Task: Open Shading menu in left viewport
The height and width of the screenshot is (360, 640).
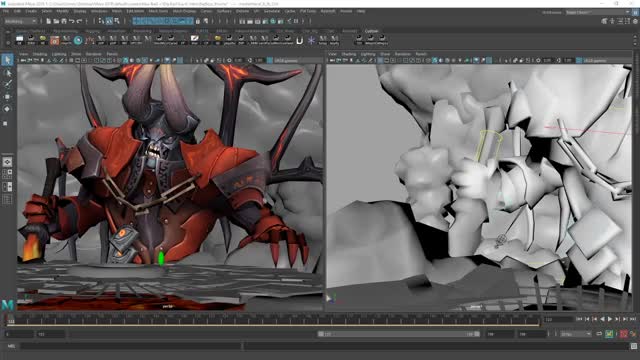Action: click(40, 54)
